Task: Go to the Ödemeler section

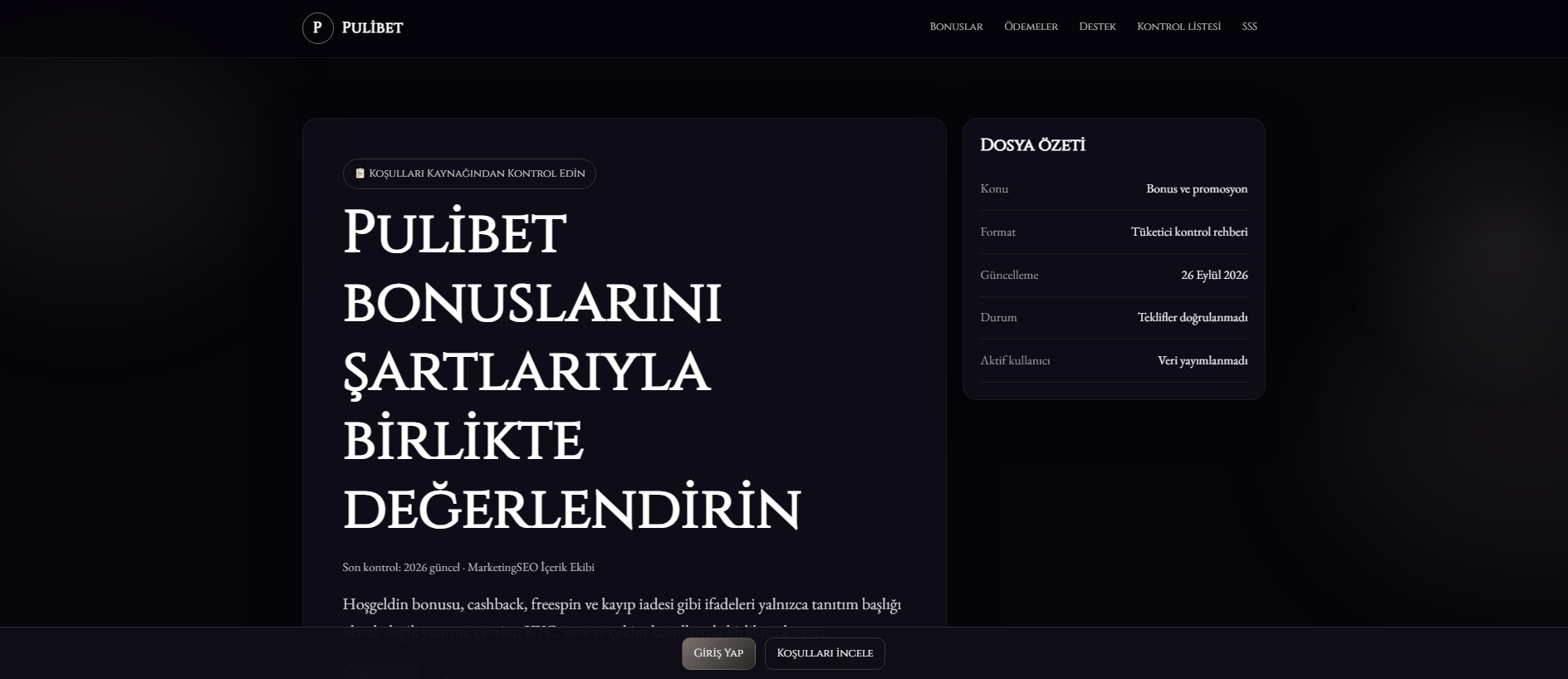Action: 1031,27
